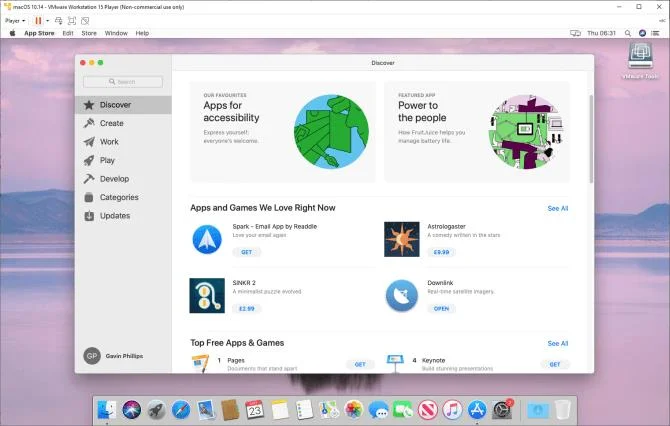Select the SINKR 2 app icon
The width and height of the screenshot is (670, 426).
[x=207, y=296]
